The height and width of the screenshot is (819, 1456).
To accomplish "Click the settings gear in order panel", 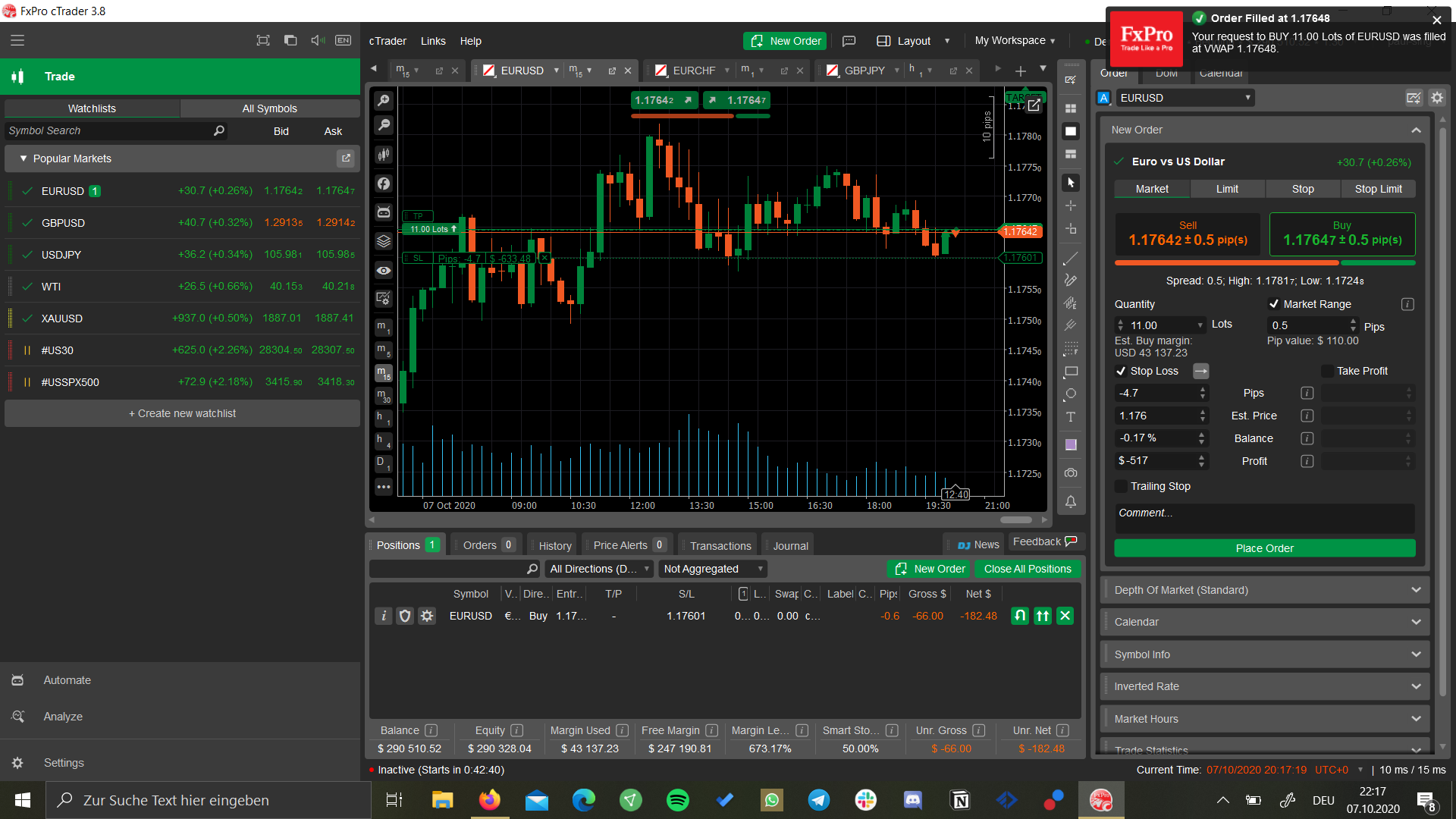I will click(x=1436, y=98).
